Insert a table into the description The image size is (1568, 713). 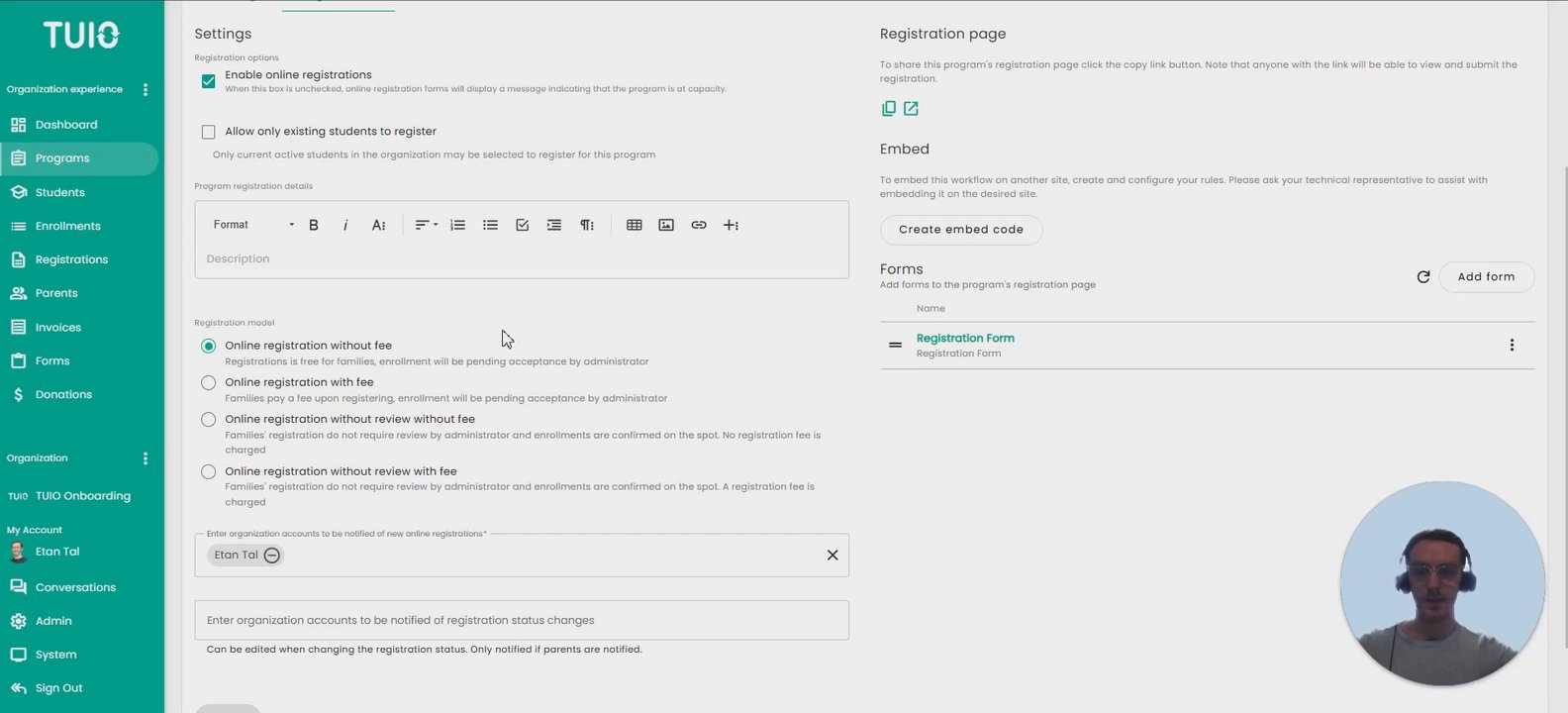[635, 225]
